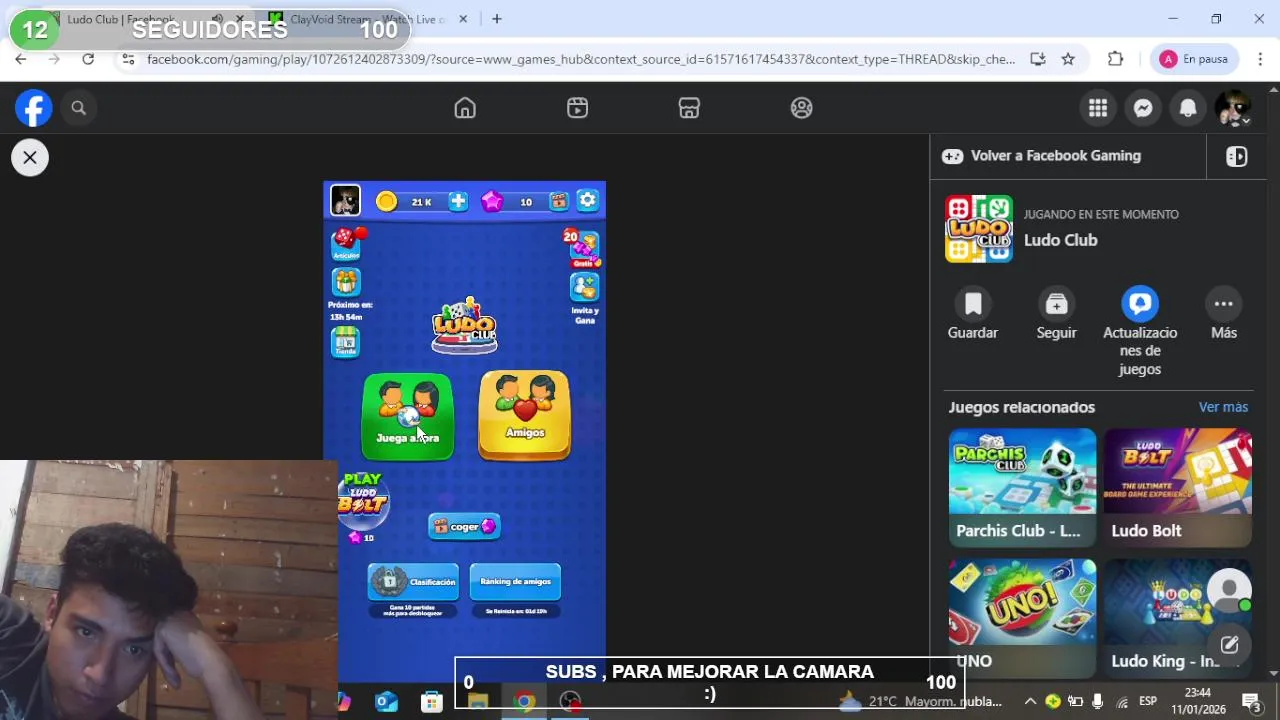Click the install app icon in address bar
The image size is (1280, 720).
point(1038,59)
